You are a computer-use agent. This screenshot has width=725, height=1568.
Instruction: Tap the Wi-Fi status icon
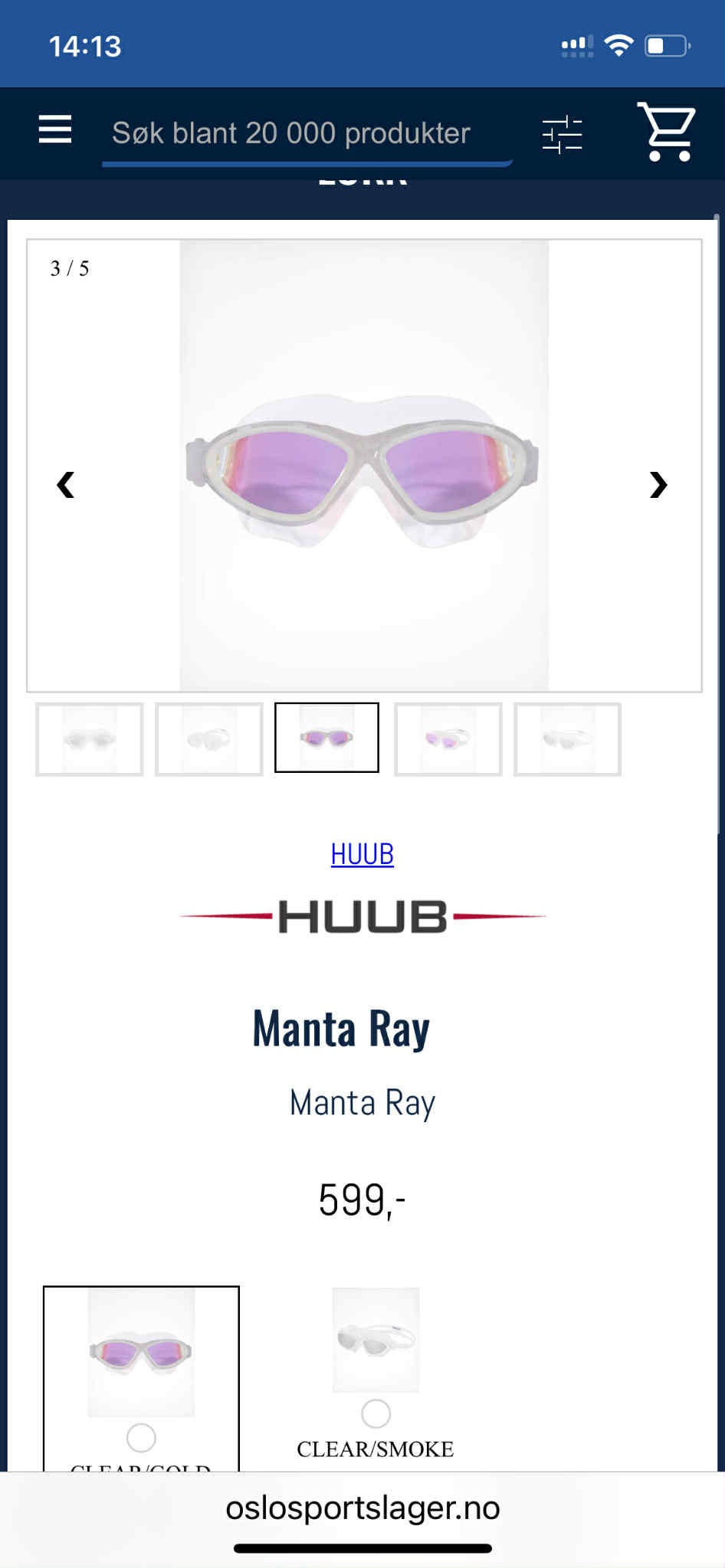pos(618,46)
